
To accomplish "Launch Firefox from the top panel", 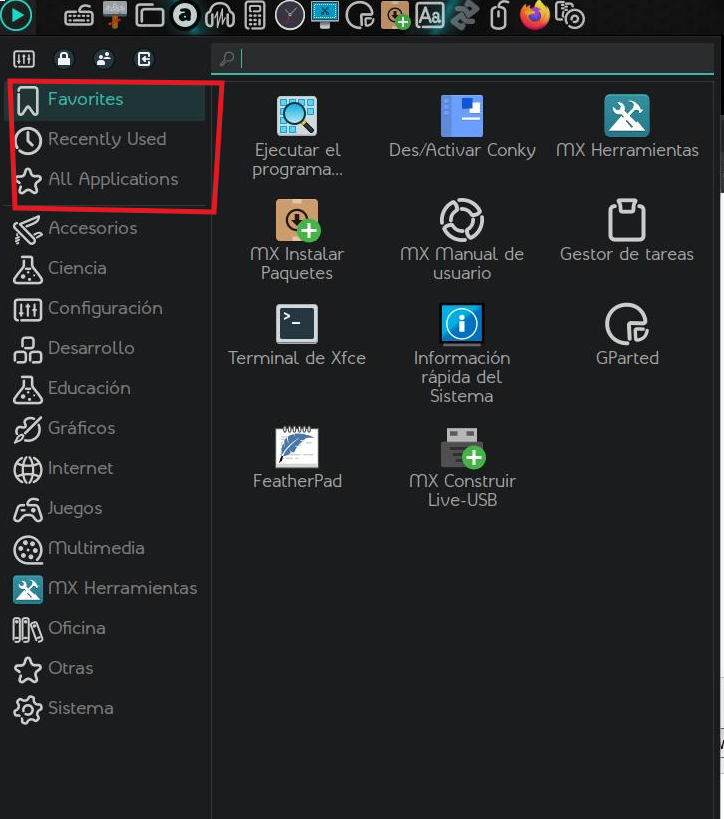I will (535, 15).
